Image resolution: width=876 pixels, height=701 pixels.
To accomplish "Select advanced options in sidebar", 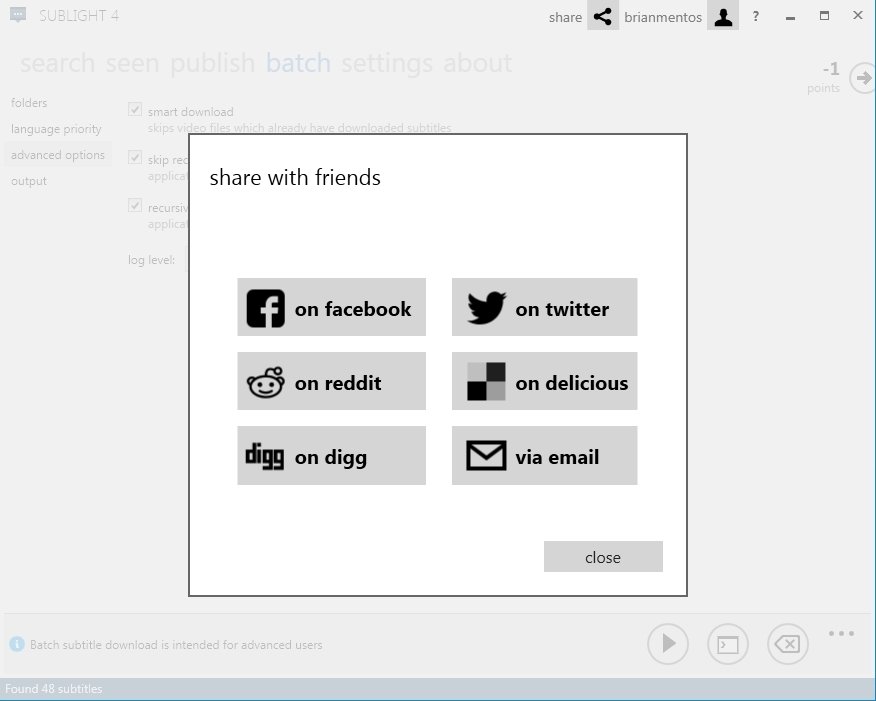I will pos(58,155).
